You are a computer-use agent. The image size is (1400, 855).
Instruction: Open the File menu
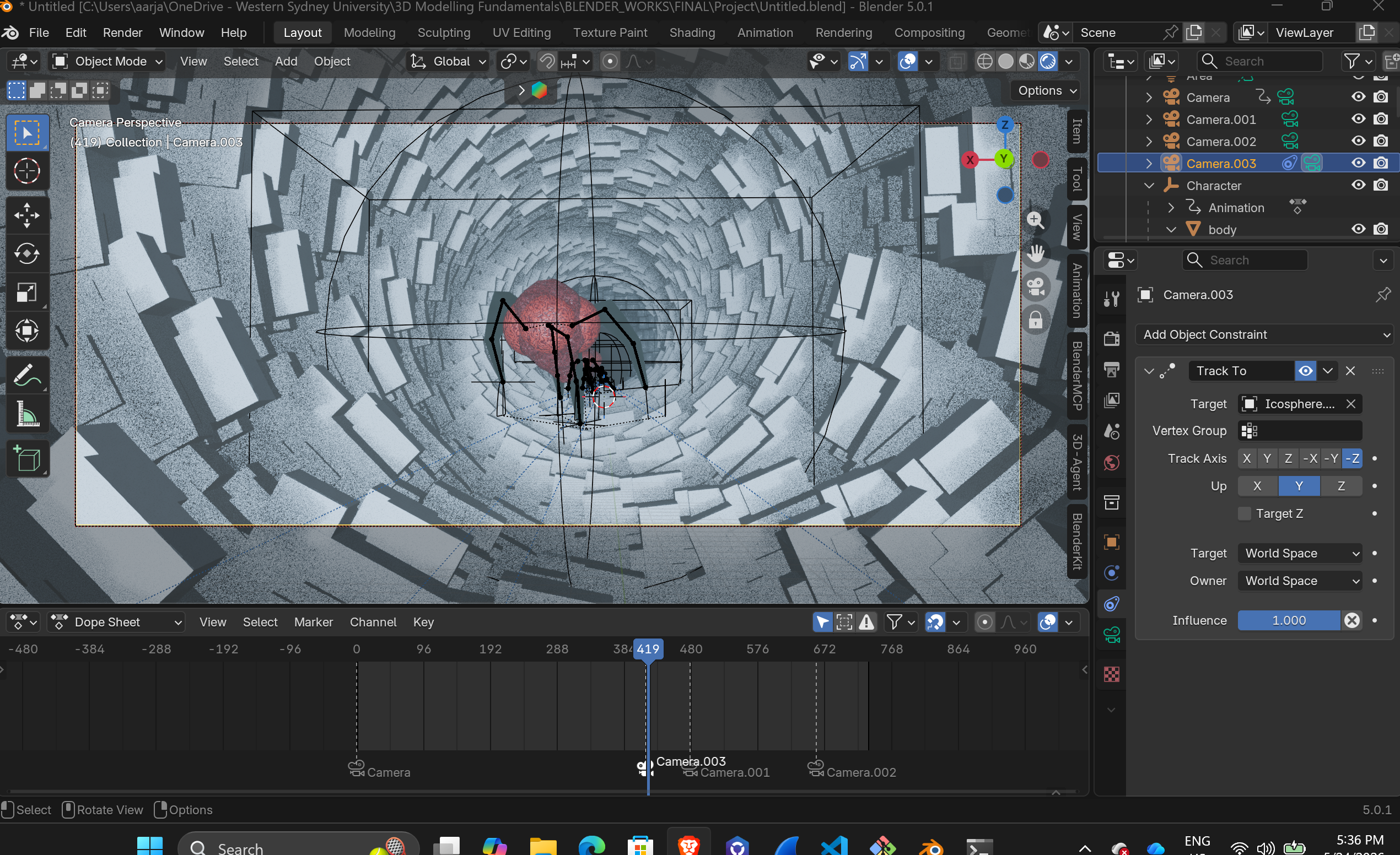coord(39,33)
